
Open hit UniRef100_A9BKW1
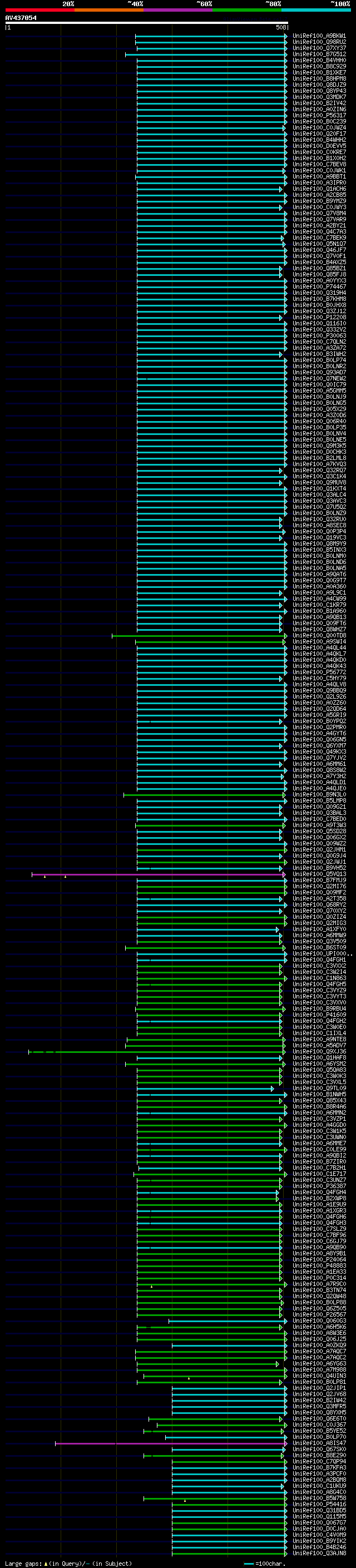tap(319, 36)
